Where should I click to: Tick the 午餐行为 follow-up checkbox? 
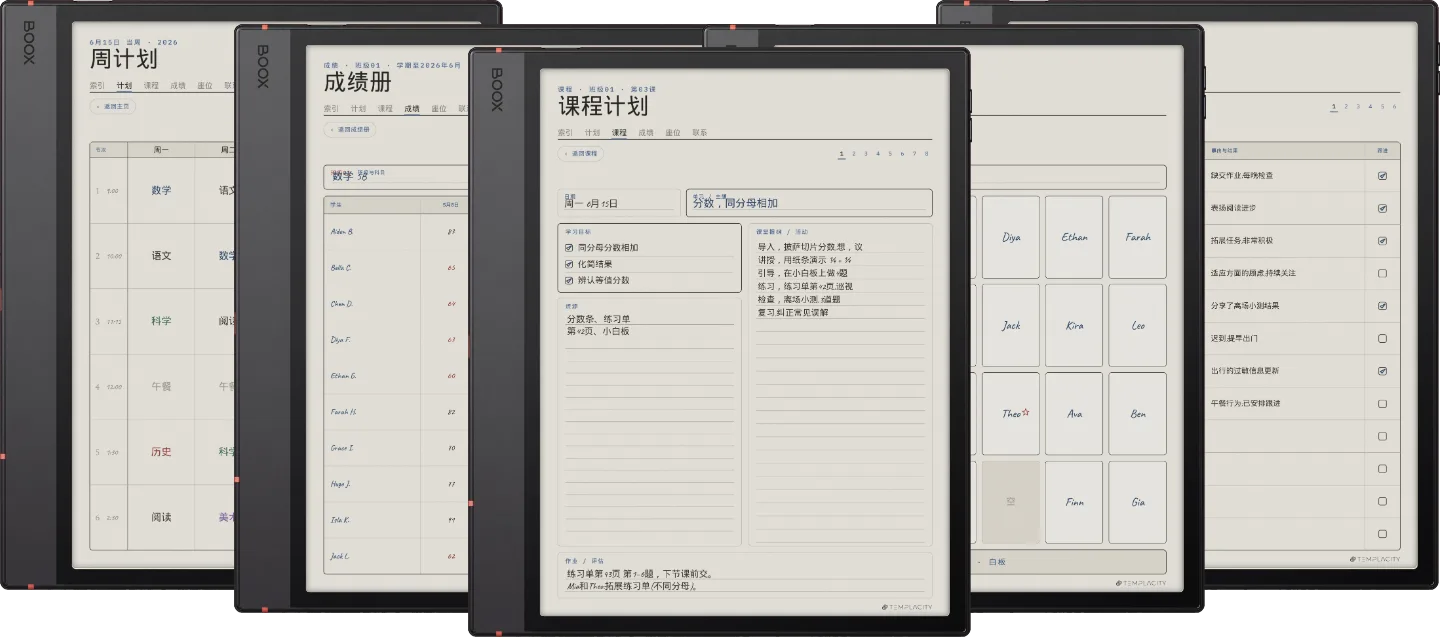pyautogui.click(x=1382, y=403)
